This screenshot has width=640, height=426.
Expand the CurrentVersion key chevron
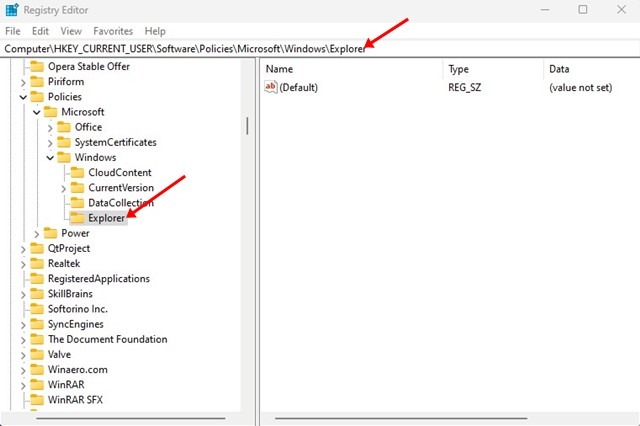(x=64, y=188)
